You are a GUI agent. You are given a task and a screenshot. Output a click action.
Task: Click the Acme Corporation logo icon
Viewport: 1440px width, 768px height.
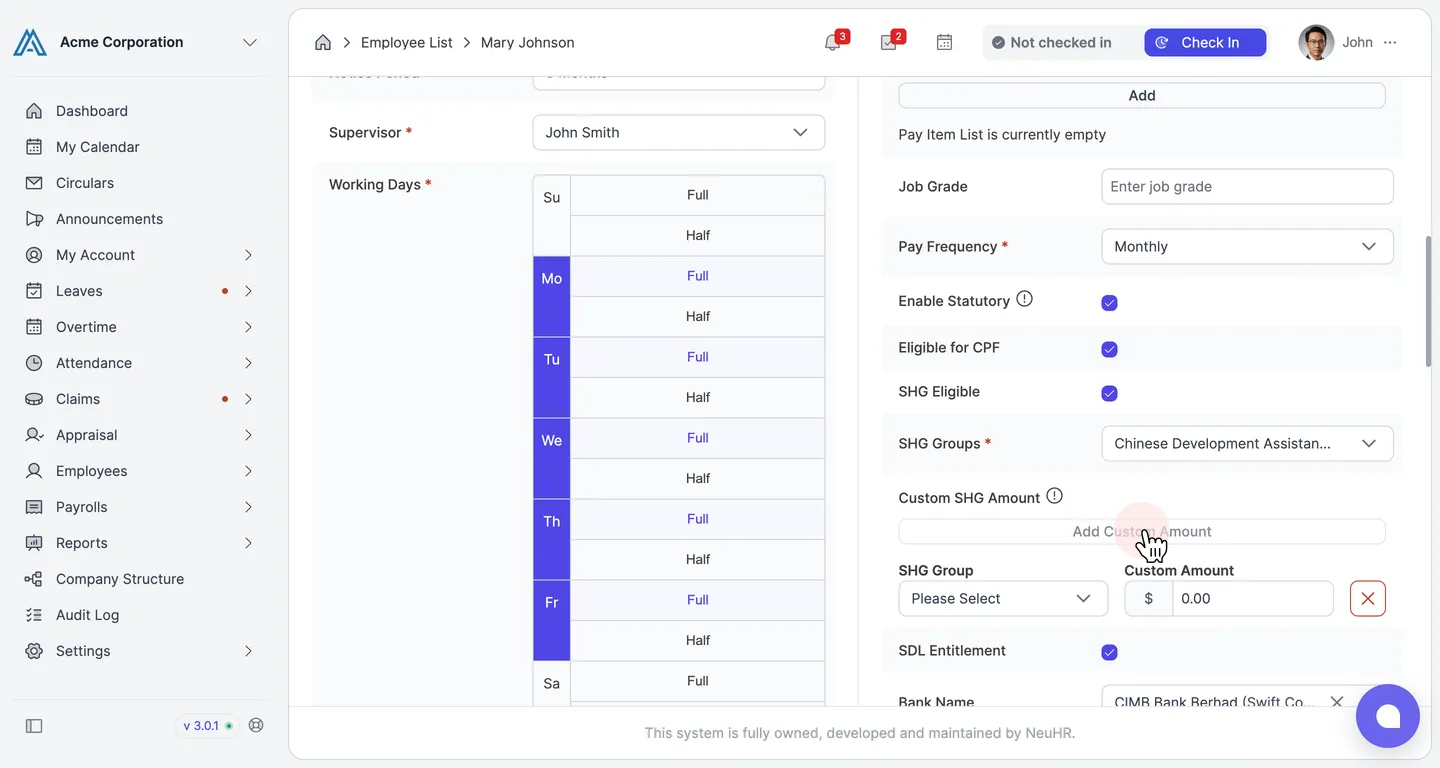pyautogui.click(x=30, y=42)
